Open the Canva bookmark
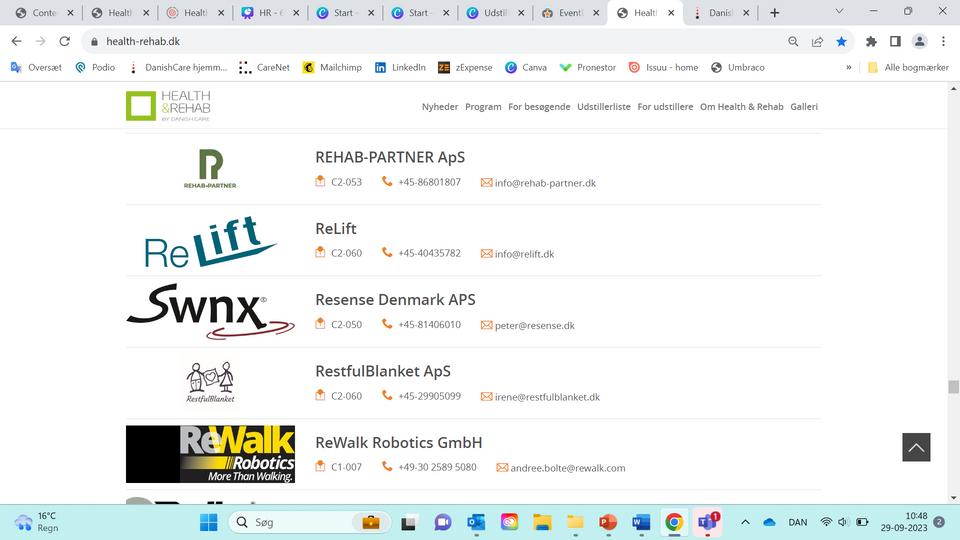 click(526, 67)
